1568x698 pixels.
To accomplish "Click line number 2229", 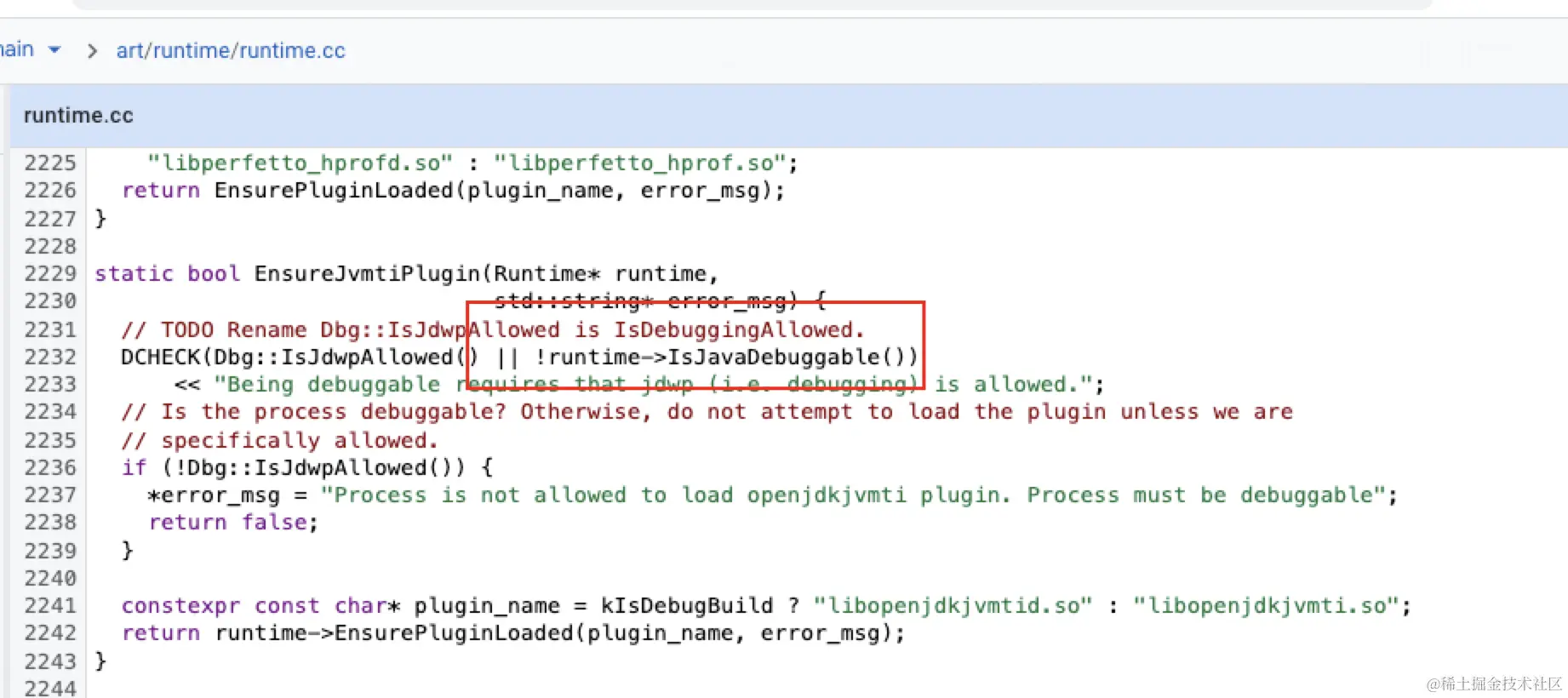I will [x=50, y=273].
